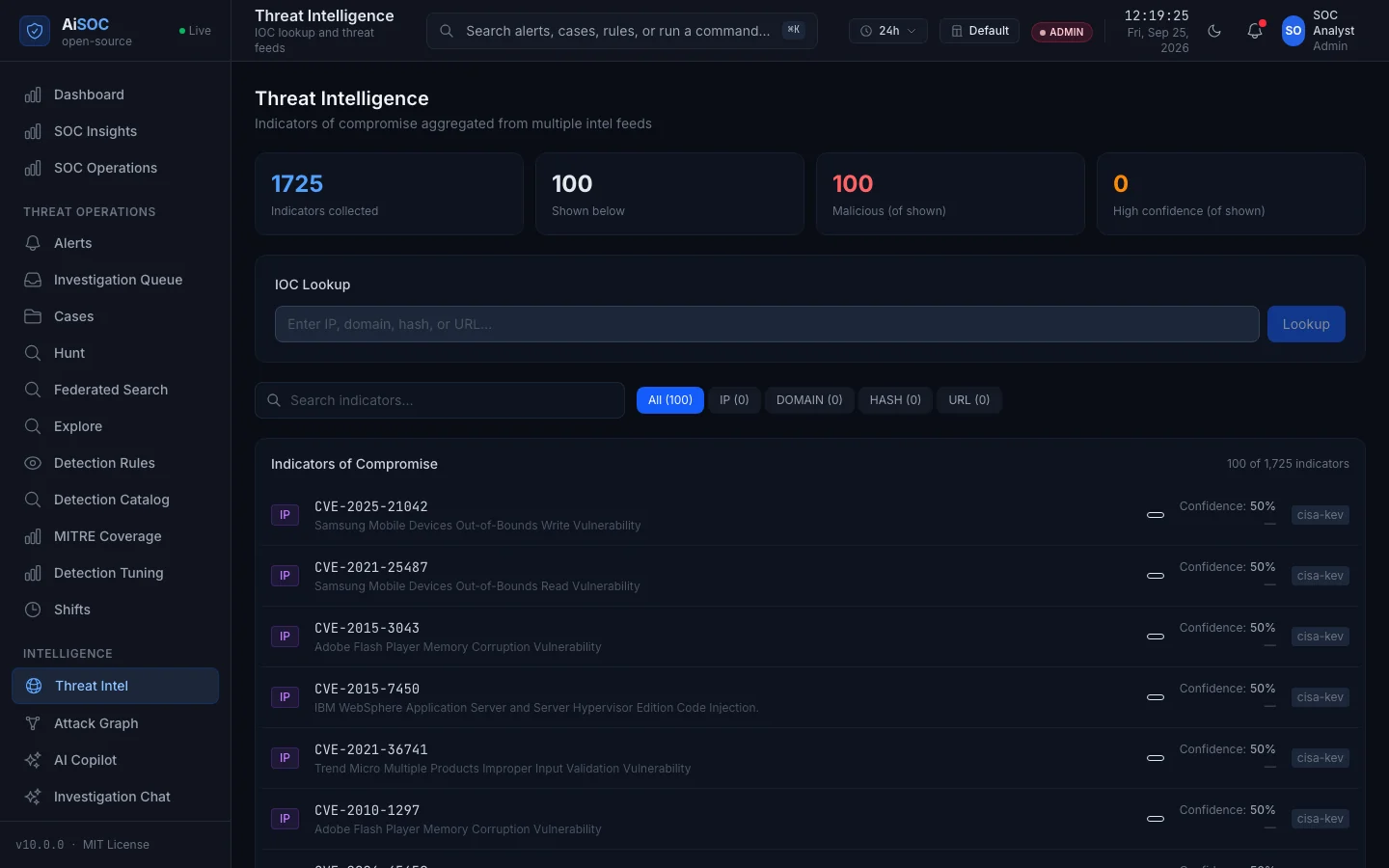
Task: Open the Cases folder in sidebar
Action: coord(115,316)
